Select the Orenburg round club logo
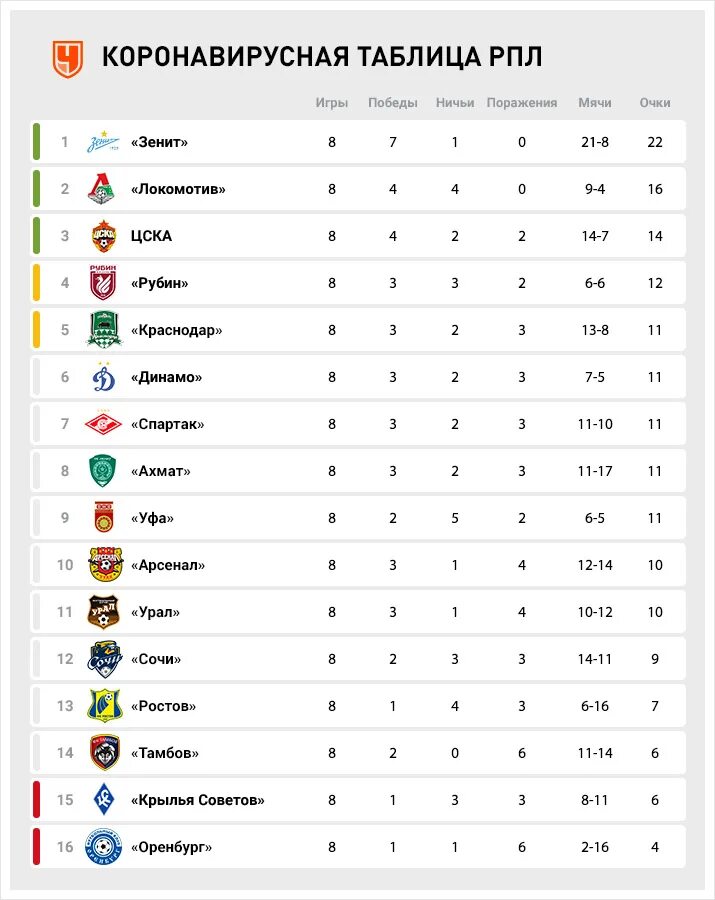This screenshot has width=715, height=900. pyautogui.click(x=104, y=847)
